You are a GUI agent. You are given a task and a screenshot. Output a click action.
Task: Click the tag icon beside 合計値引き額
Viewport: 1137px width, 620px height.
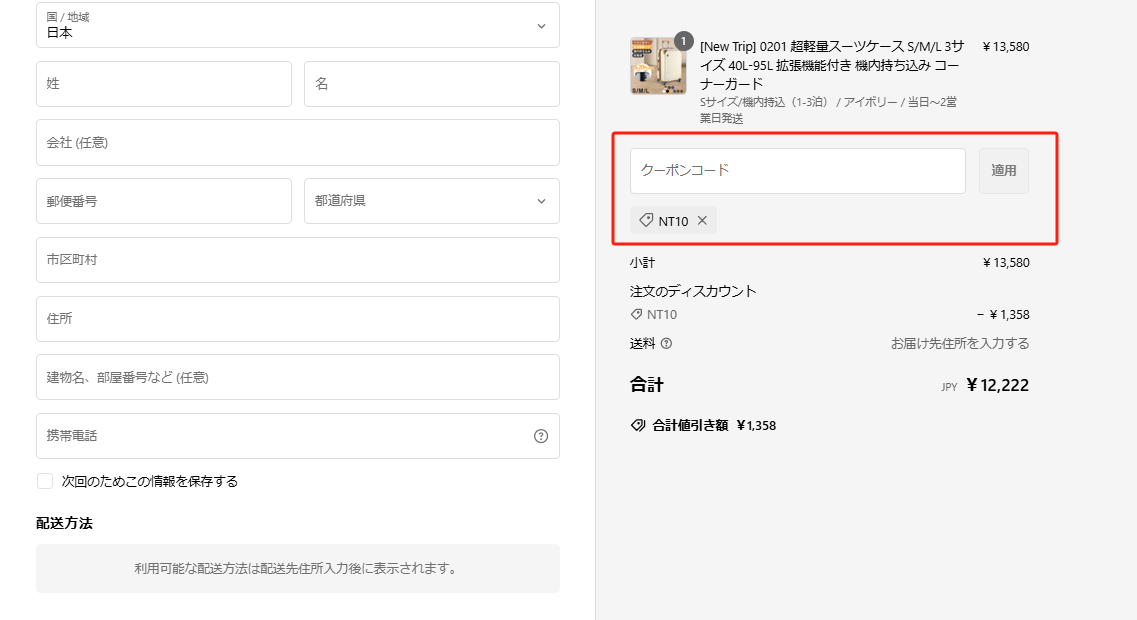click(x=638, y=425)
